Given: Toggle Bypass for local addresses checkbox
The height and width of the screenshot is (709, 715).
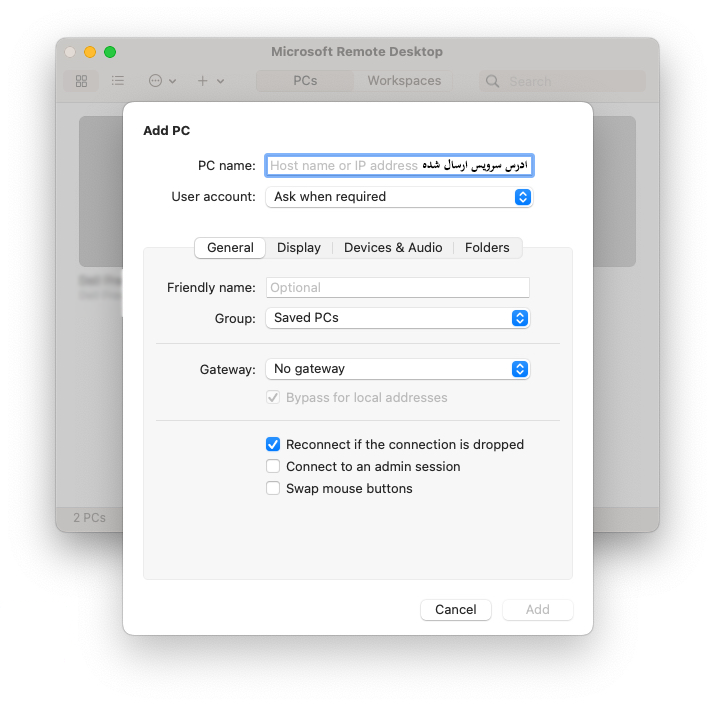Looking at the screenshot, I should tap(273, 398).
